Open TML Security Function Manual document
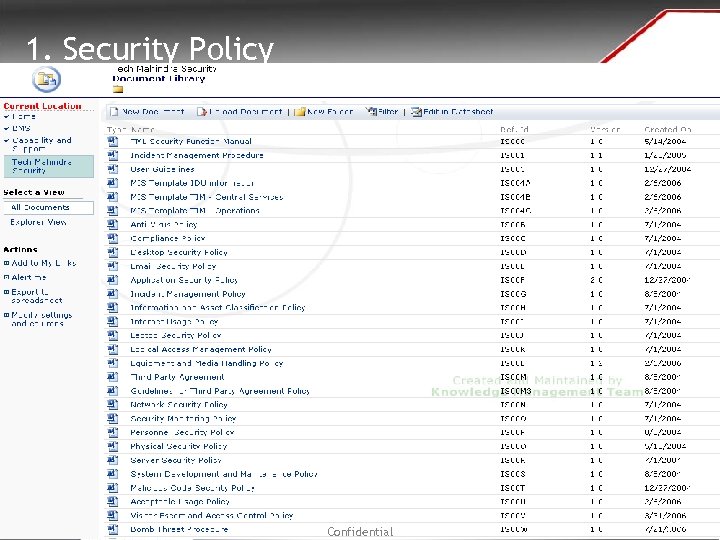The image size is (720, 540). pyautogui.click(x=191, y=141)
